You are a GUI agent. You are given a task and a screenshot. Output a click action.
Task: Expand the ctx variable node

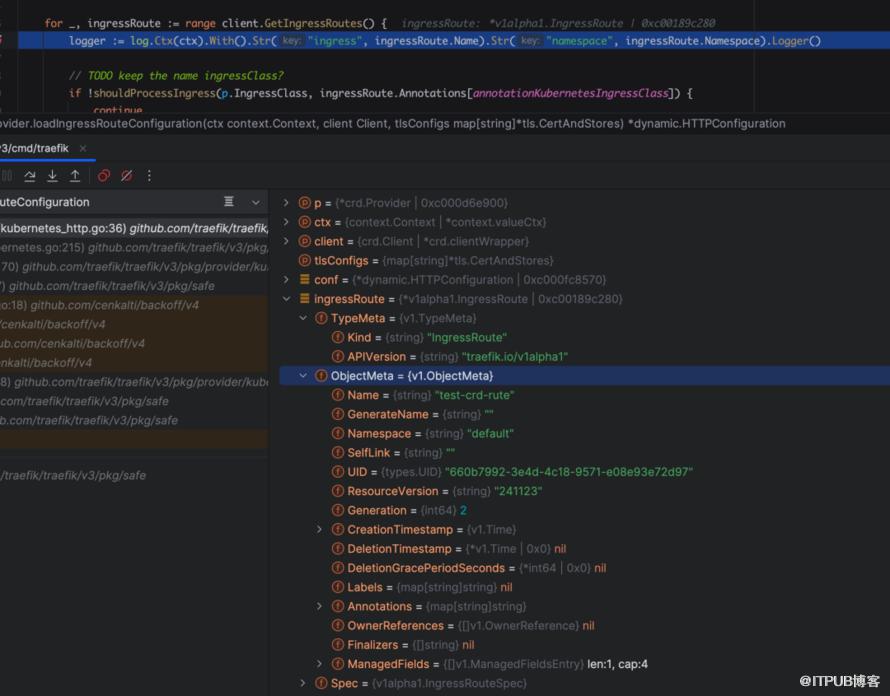pyautogui.click(x=286, y=222)
